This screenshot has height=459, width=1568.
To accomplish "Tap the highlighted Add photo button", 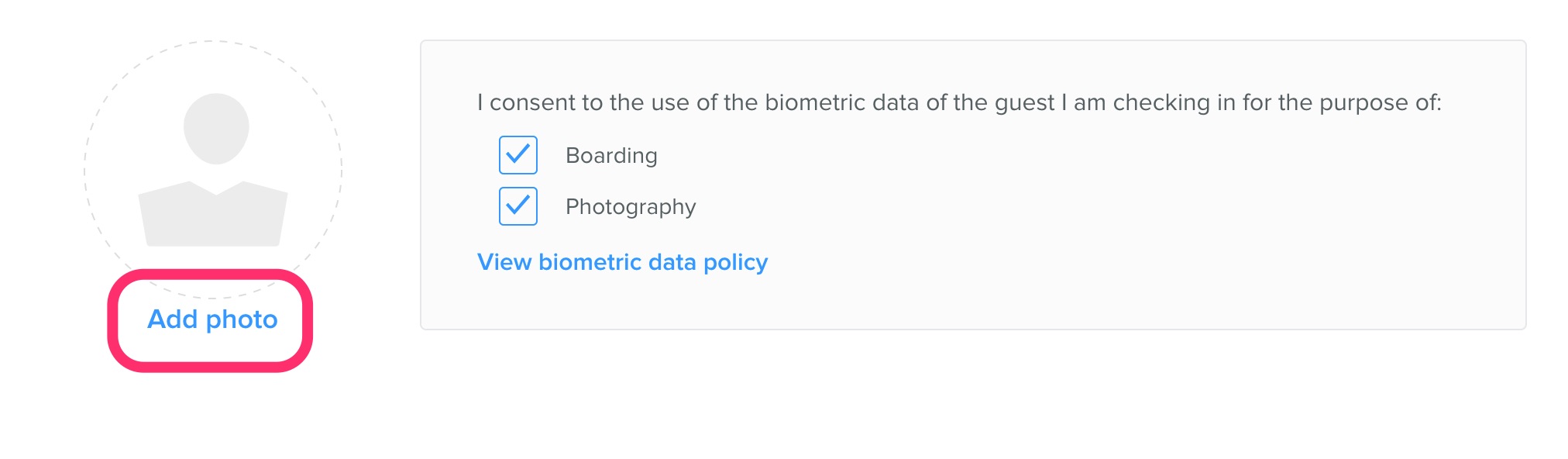I will pyautogui.click(x=210, y=320).
